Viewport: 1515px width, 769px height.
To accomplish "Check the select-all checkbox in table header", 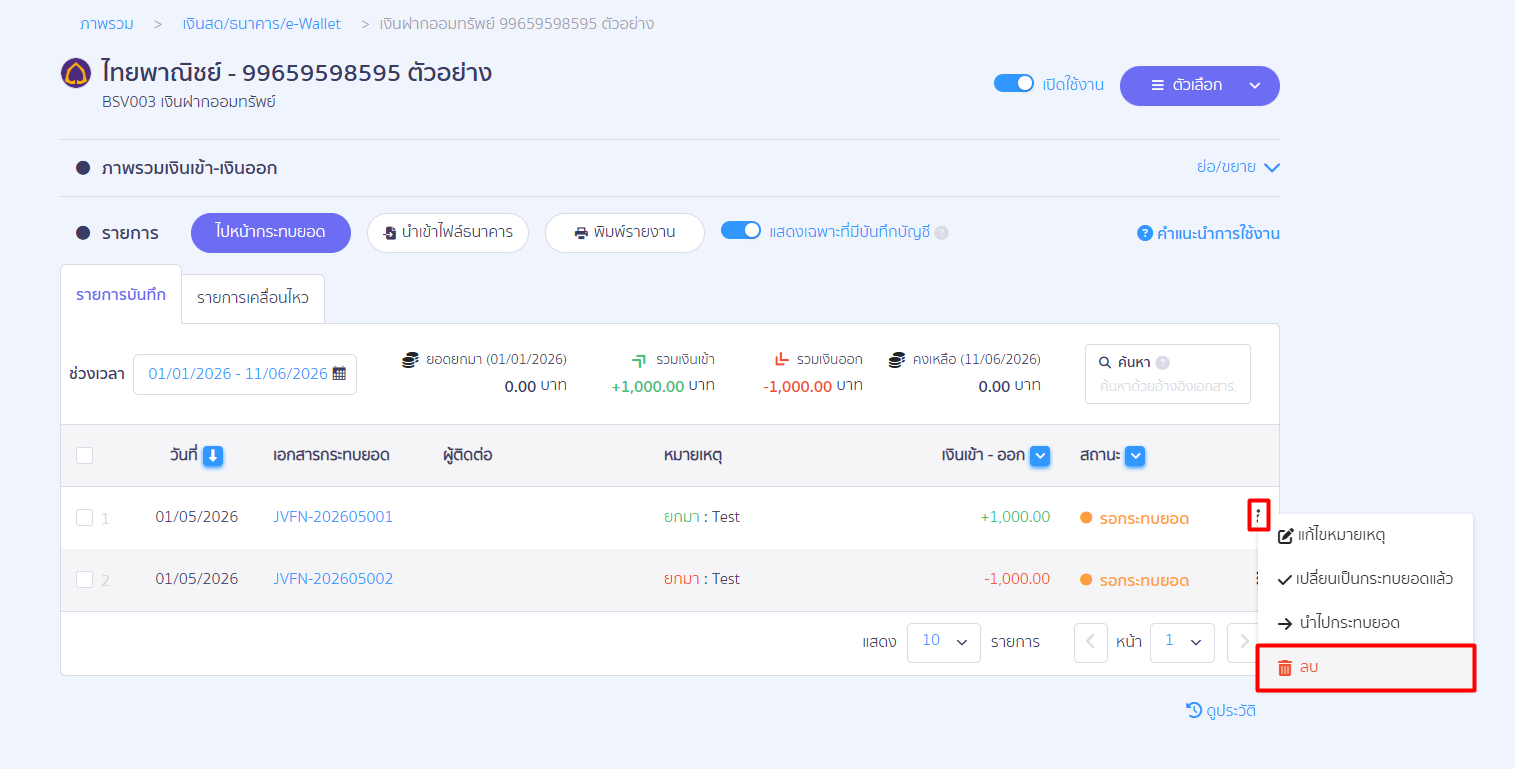I will coord(84,455).
